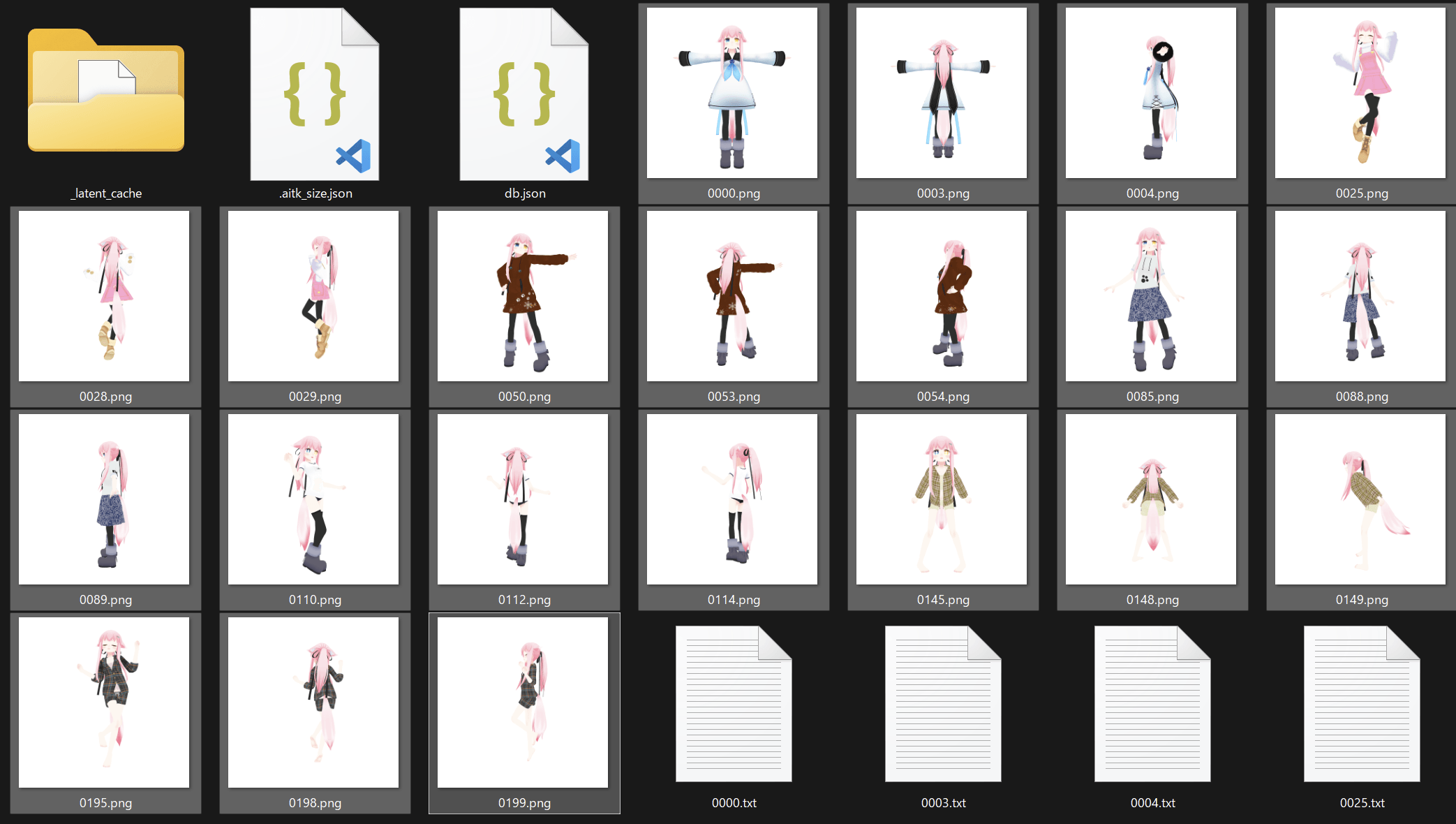1456x824 pixels.
Task: Click the 0000.txt text file icon
Action: [734, 703]
